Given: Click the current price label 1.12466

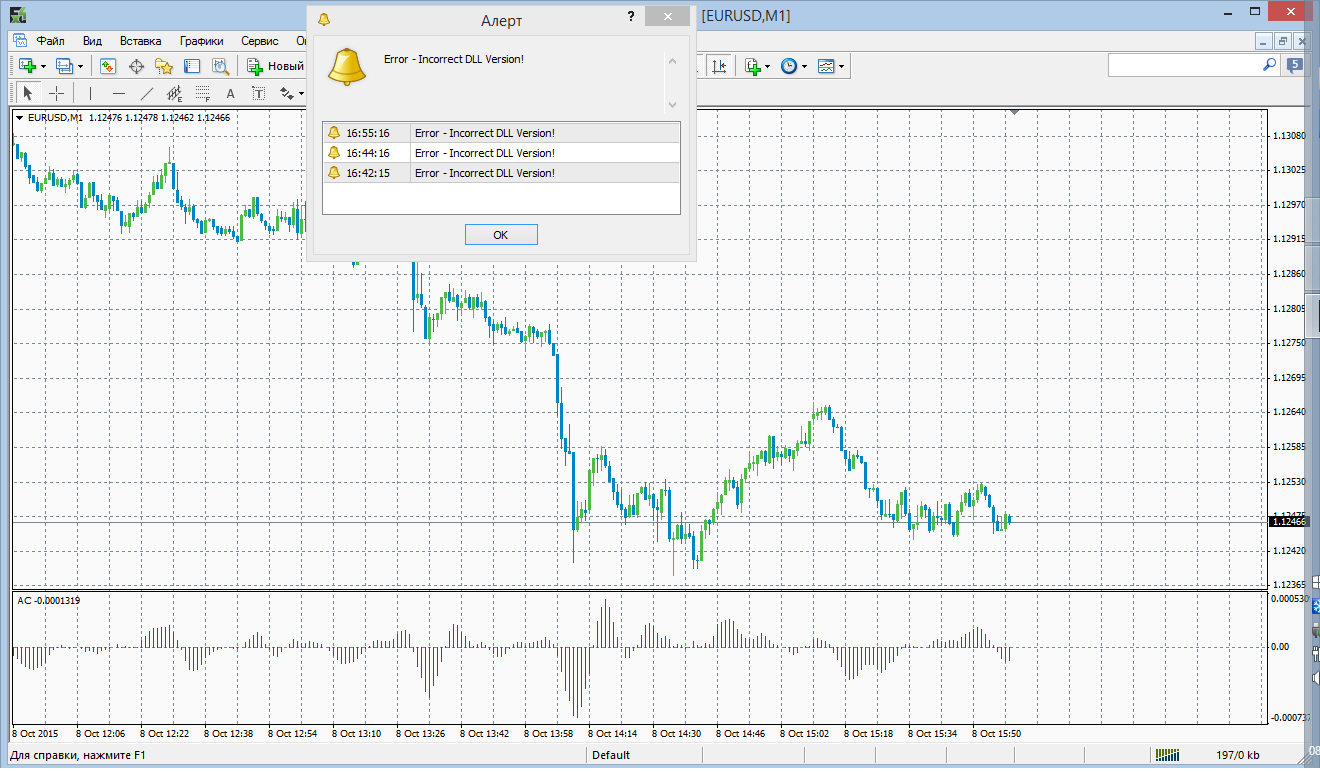Looking at the screenshot, I should point(1287,521).
